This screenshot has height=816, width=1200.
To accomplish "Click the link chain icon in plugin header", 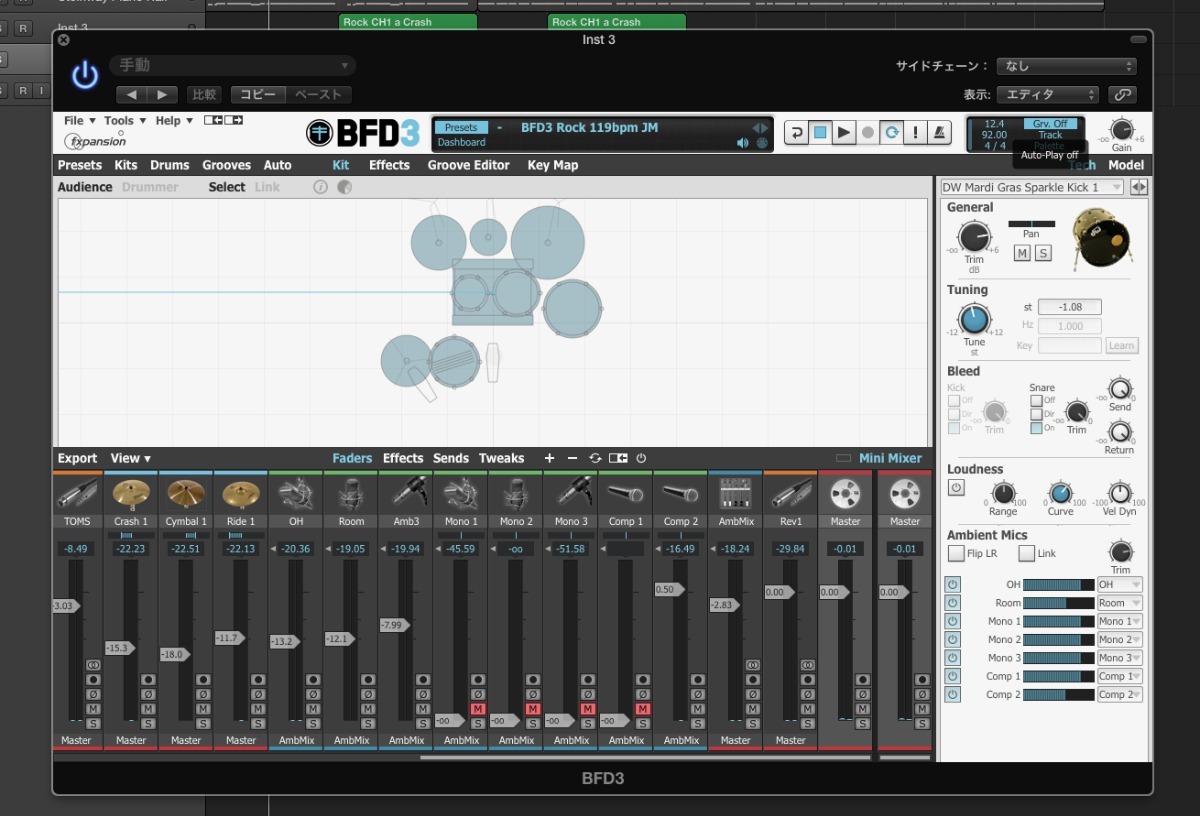I will [x=1122, y=95].
